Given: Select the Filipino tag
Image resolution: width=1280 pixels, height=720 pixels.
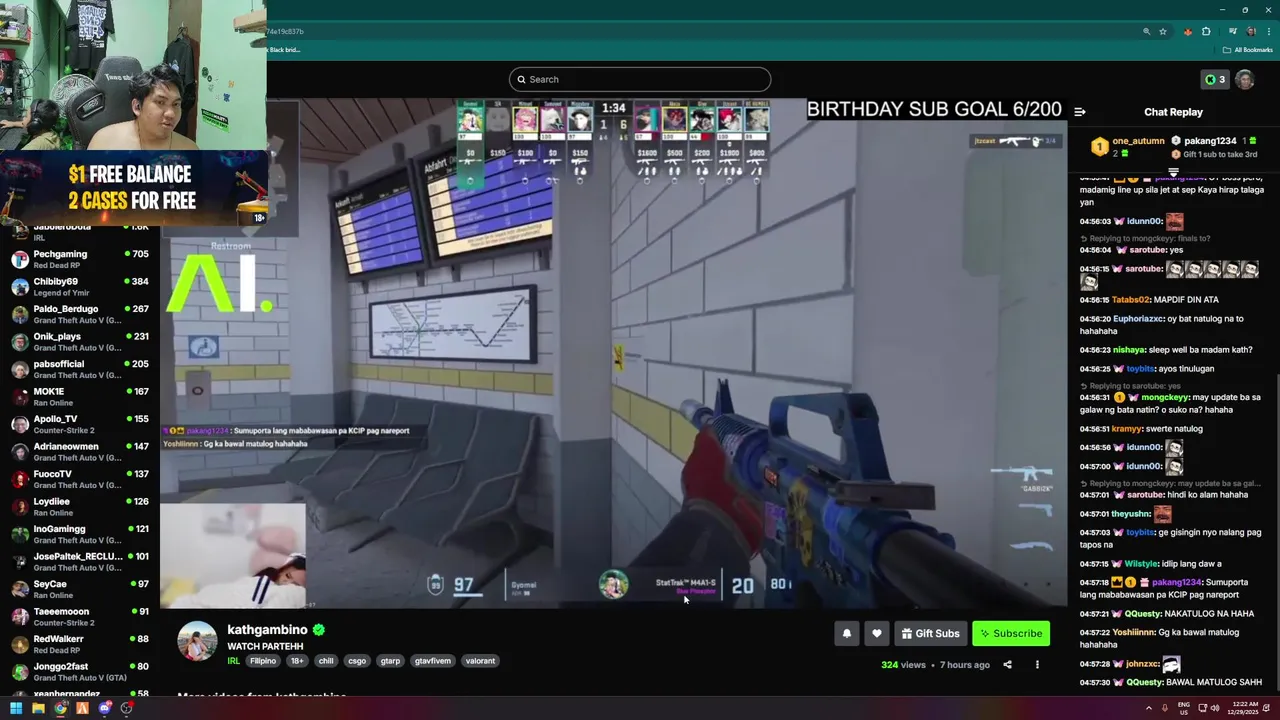Looking at the screenshot, I should click(x=263, y=661).
